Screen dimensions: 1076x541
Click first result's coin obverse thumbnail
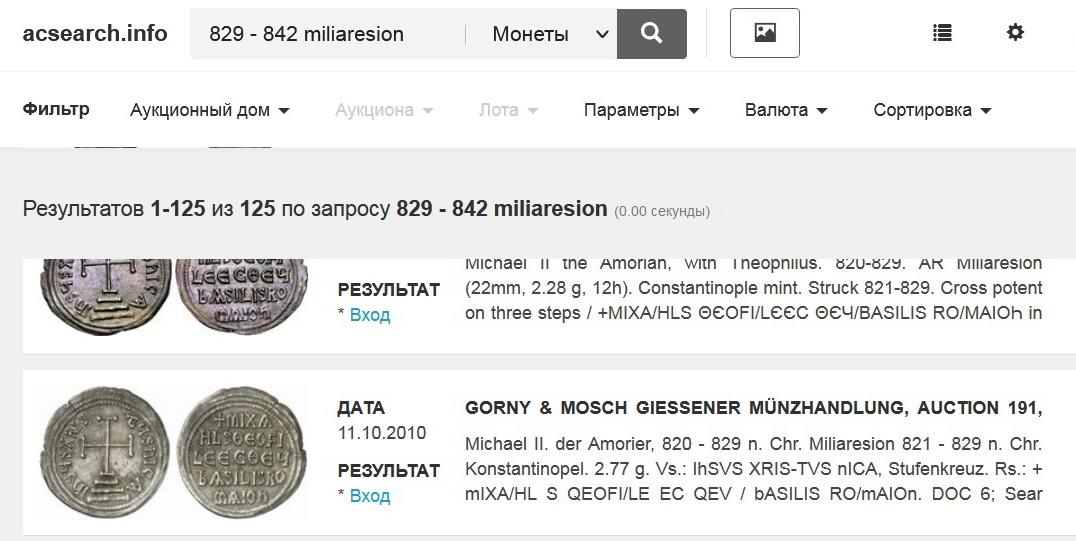click(102, 295)
